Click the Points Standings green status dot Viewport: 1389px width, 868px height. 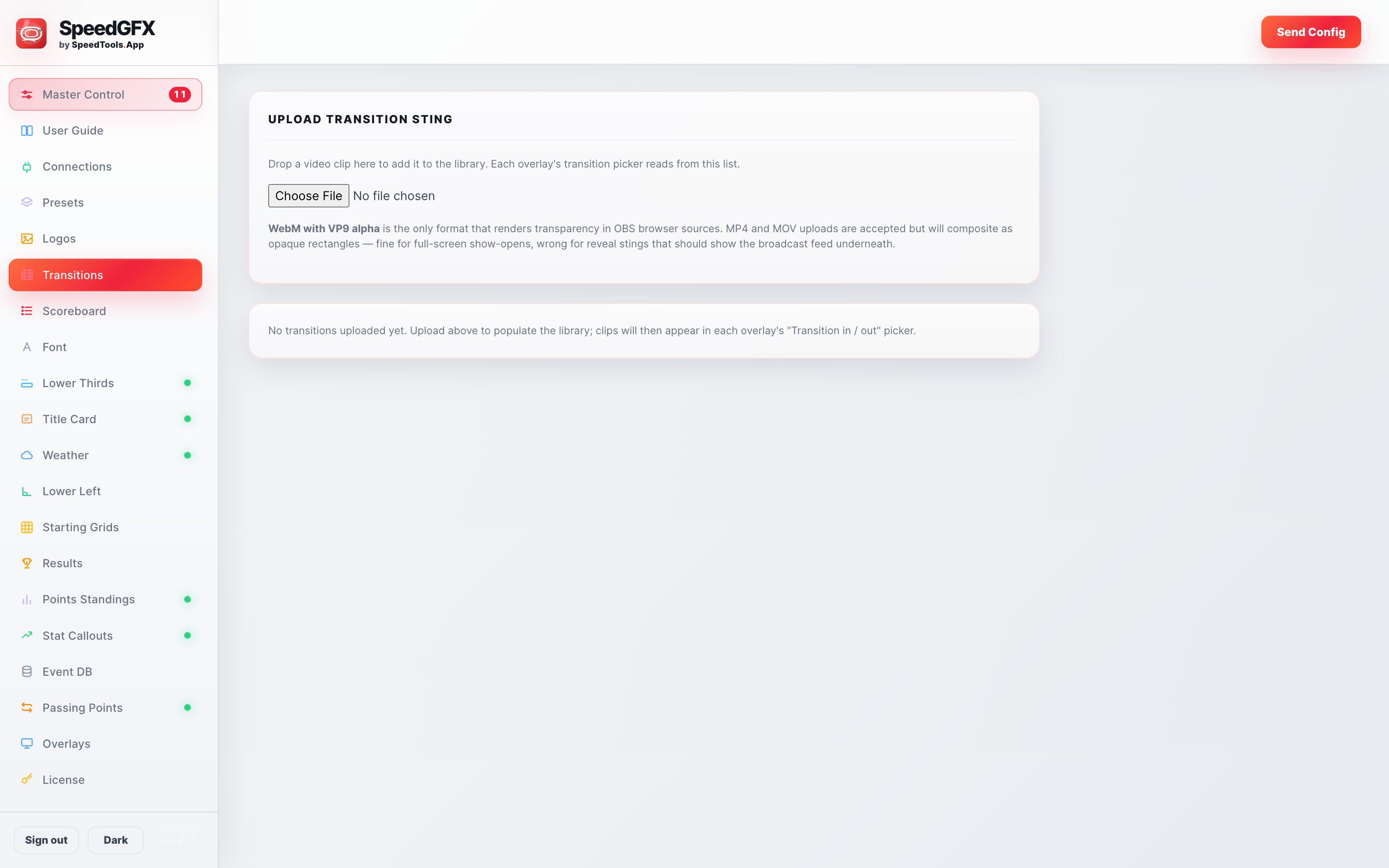[x=187, y=599]
